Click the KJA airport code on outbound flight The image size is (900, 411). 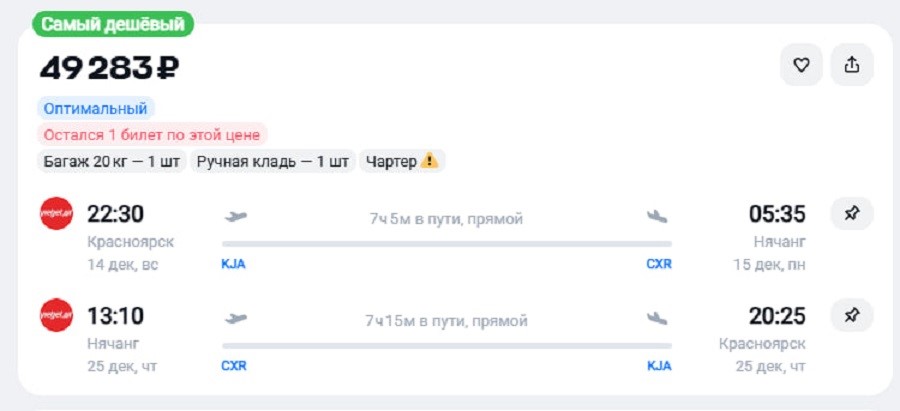click(233, 264)
